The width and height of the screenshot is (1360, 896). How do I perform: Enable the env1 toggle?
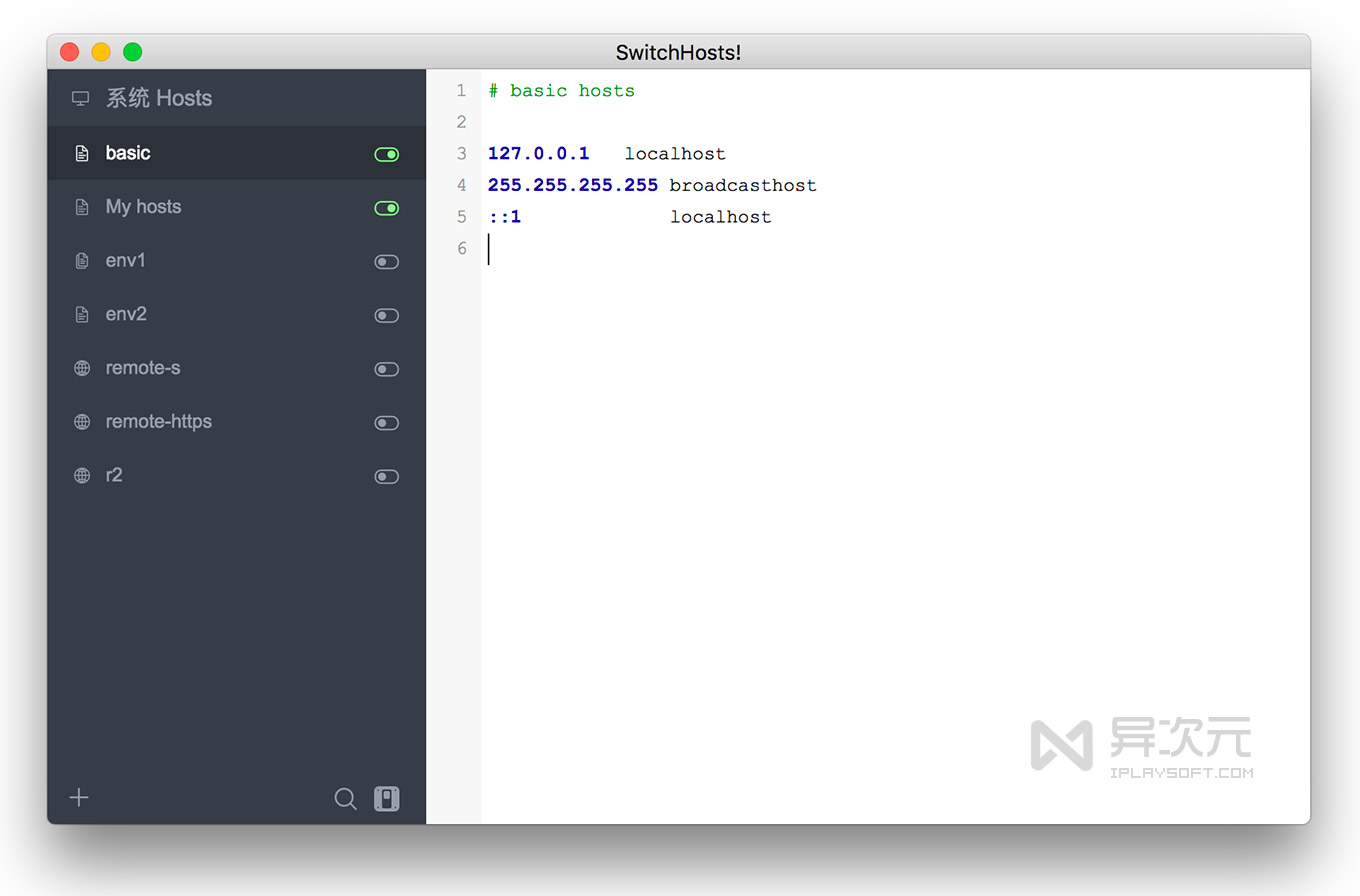coord(386,262)
